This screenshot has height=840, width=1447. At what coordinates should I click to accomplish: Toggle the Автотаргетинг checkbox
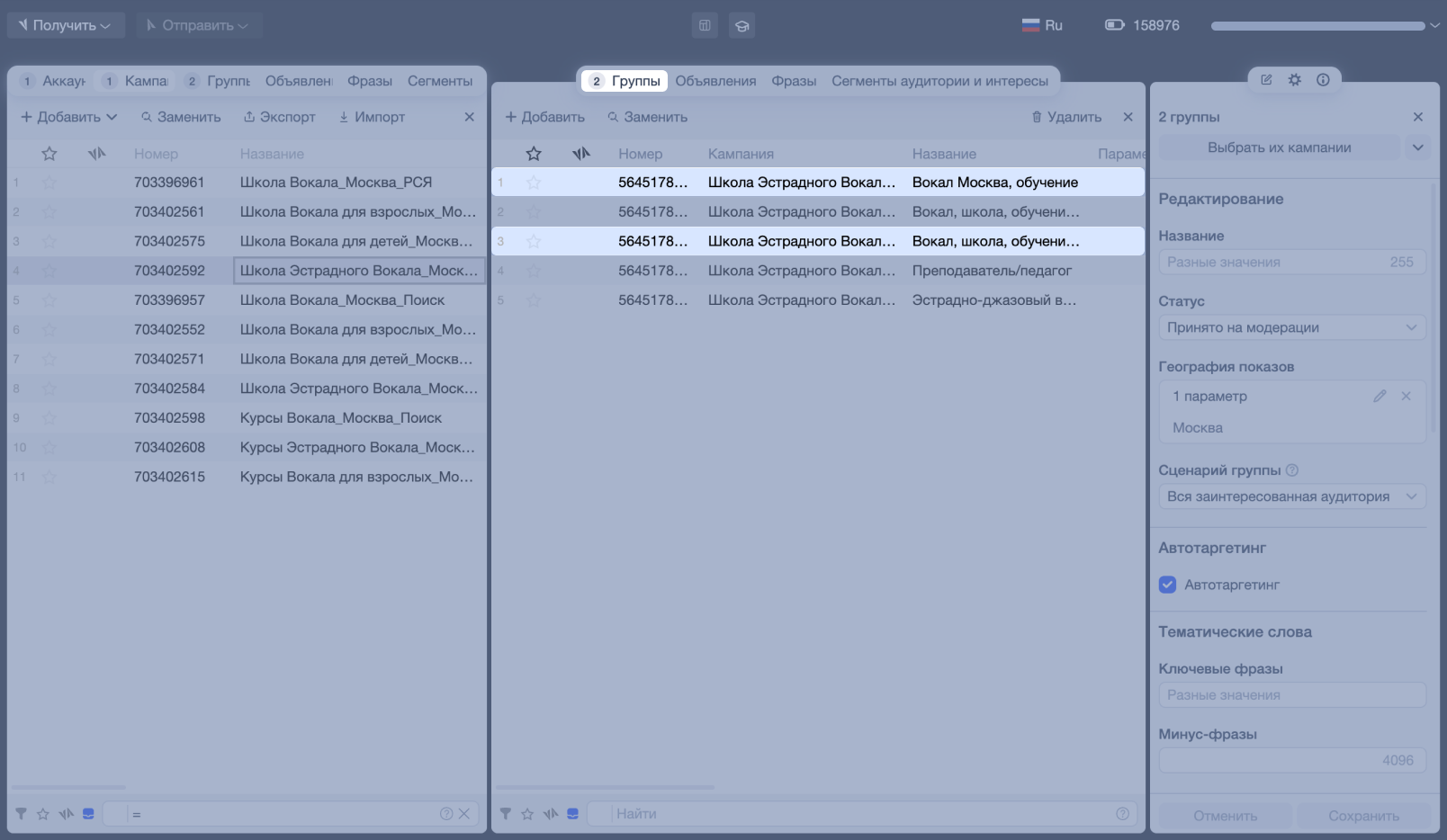pos(1168,585)
